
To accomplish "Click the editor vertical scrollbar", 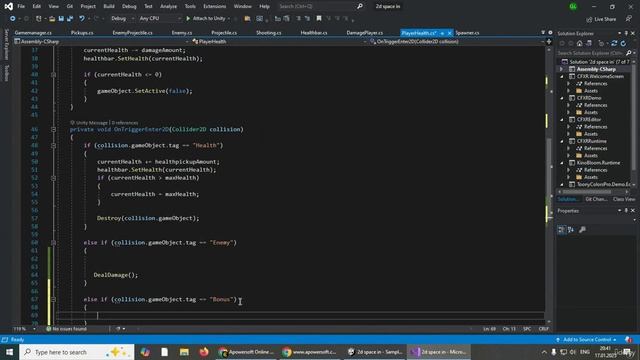I will (549, 184).
